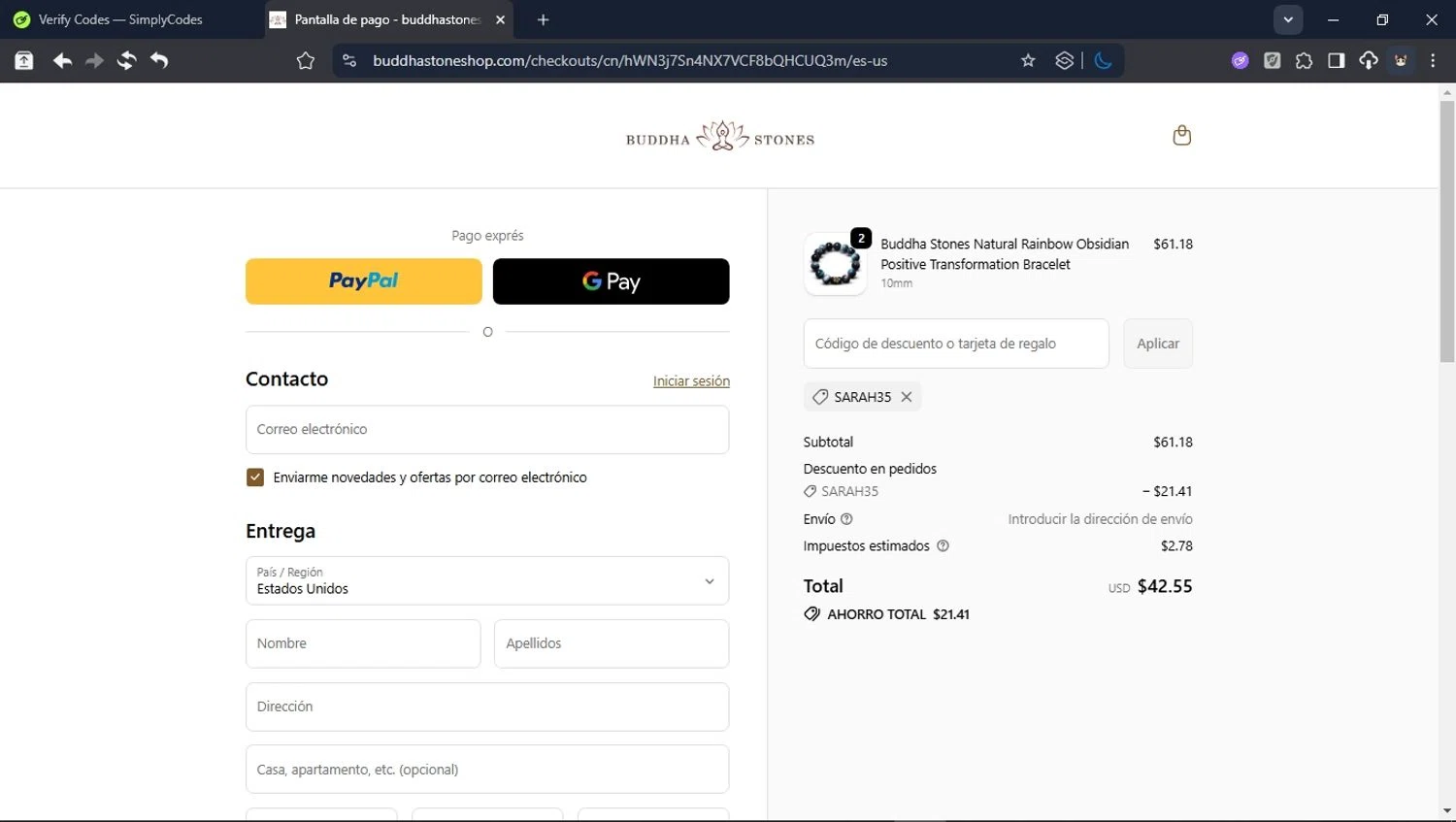Click the layered stack icon in the address bar
Image resolution: width=1456 pixels, height=822 pixels.
click(x=1065, y=61)
